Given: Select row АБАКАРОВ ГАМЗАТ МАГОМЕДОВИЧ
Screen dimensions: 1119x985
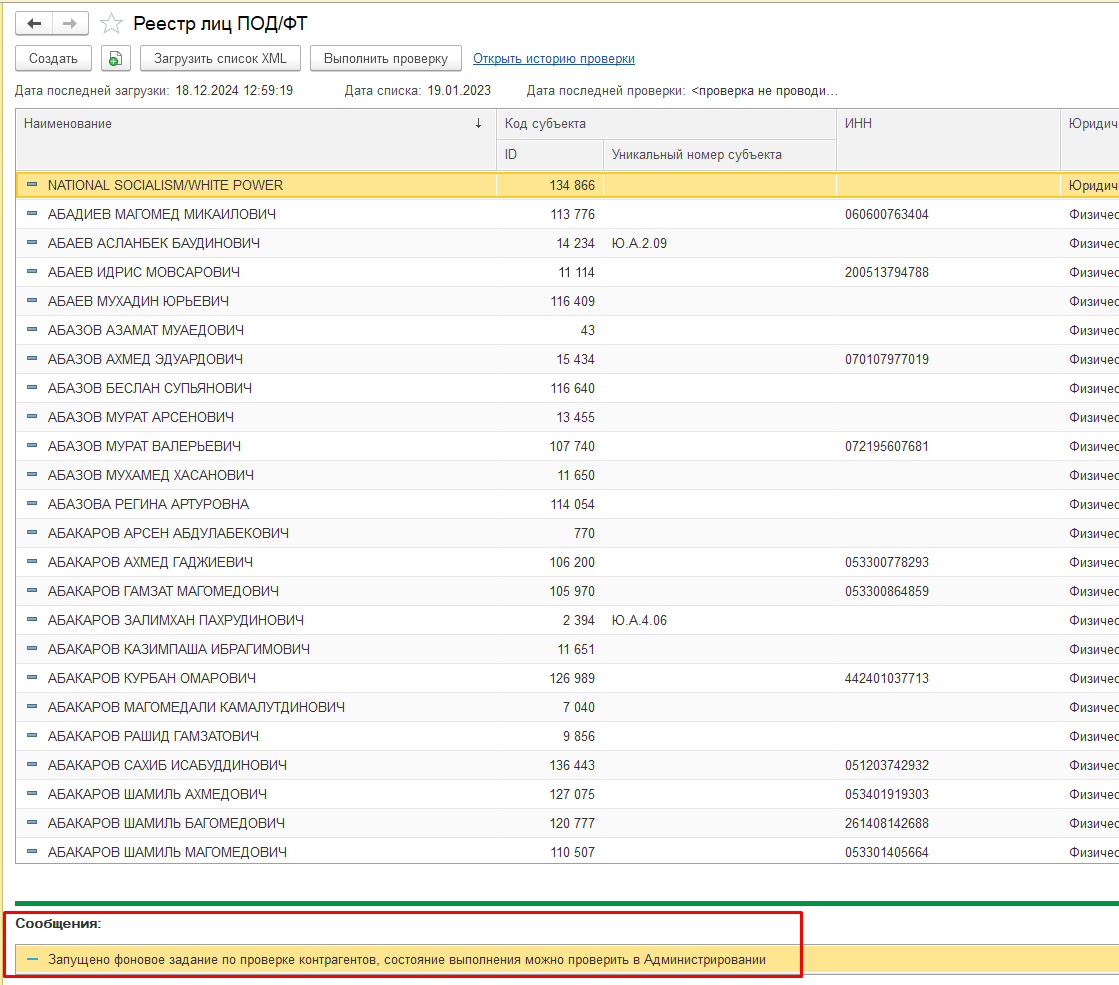Looking at the screenshot, I should pos(567,591).
